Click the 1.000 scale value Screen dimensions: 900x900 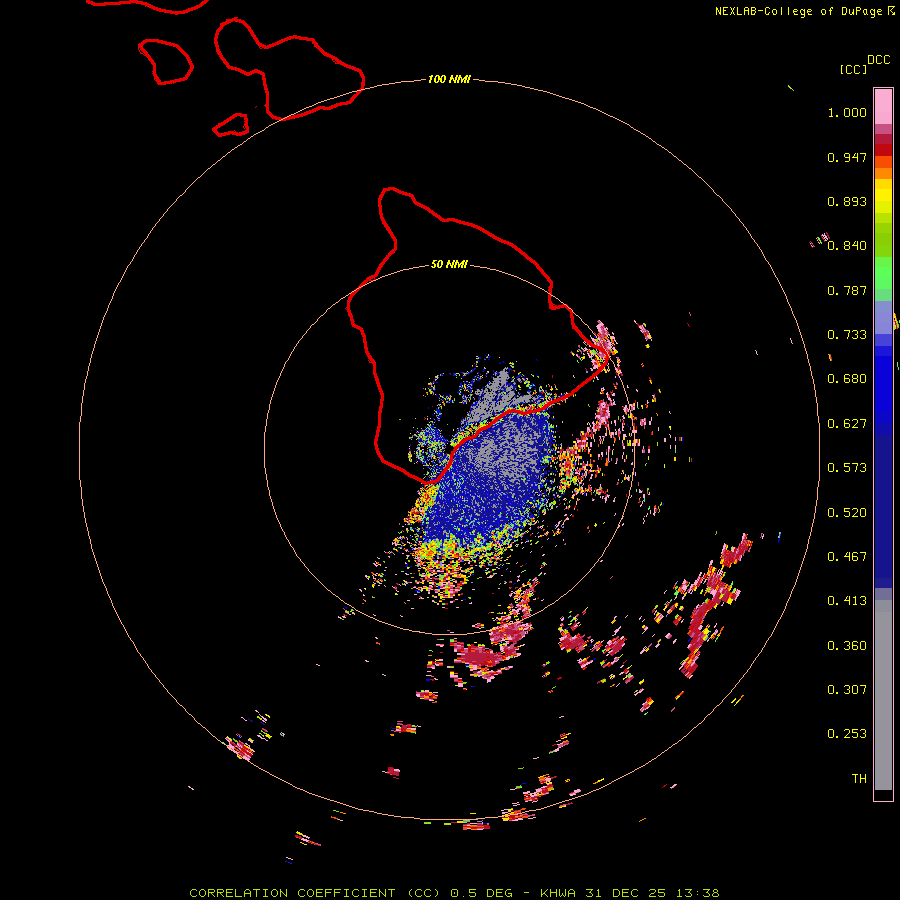click(x=847, y=112)
